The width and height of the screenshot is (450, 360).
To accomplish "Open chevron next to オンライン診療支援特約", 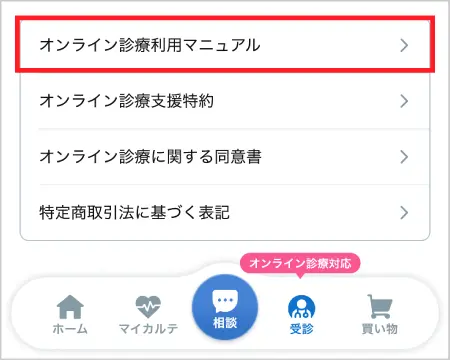I will pos(404,101).
